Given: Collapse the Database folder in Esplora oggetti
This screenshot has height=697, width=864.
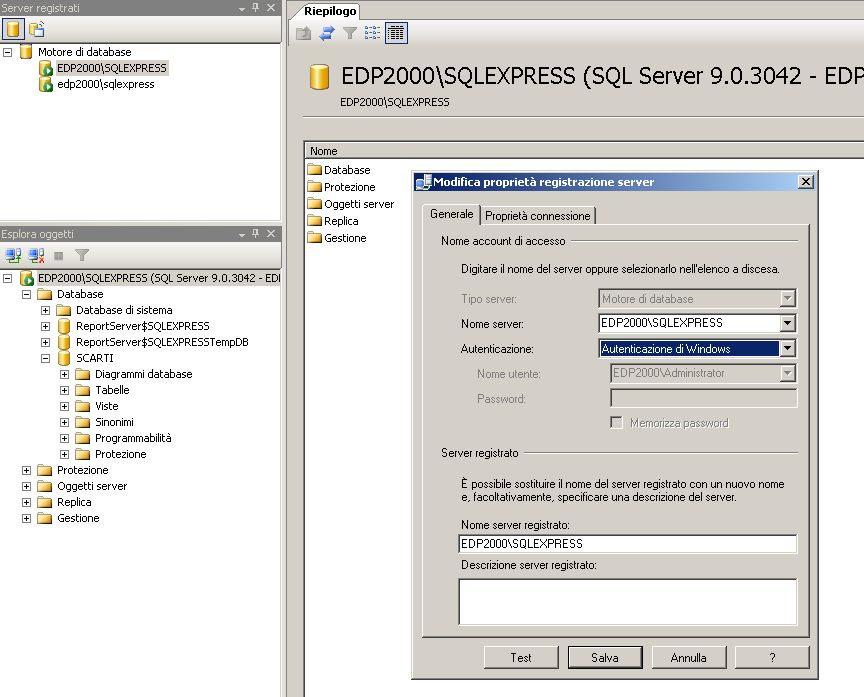Looking at the screenshot, I should coord(26,294).
